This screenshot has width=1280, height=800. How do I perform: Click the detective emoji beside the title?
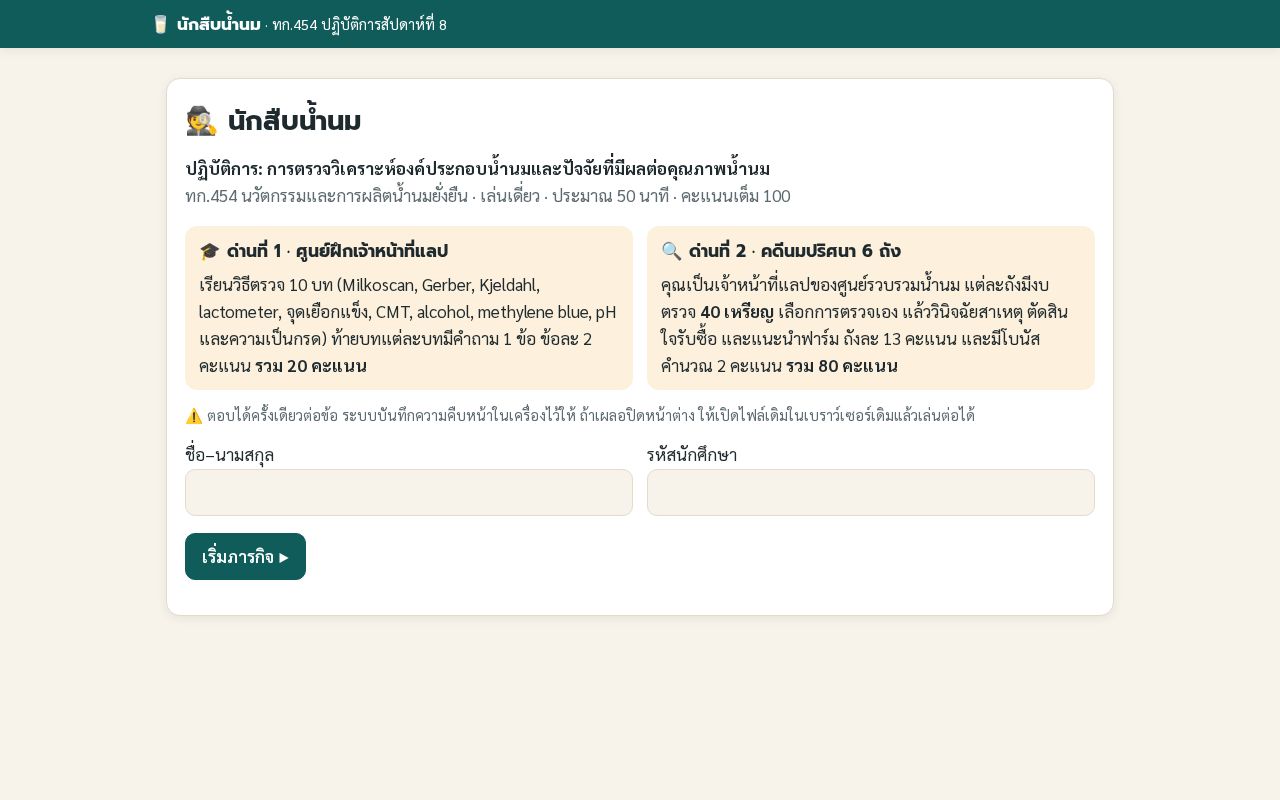(202, 121)
